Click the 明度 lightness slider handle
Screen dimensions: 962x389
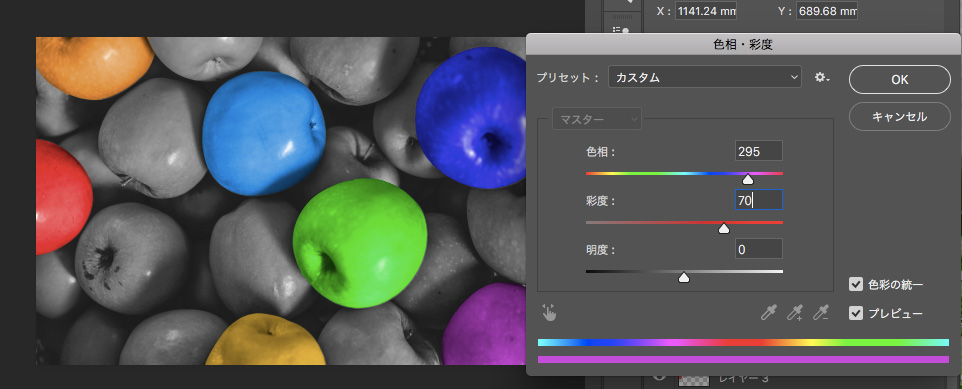pos(684,277)
